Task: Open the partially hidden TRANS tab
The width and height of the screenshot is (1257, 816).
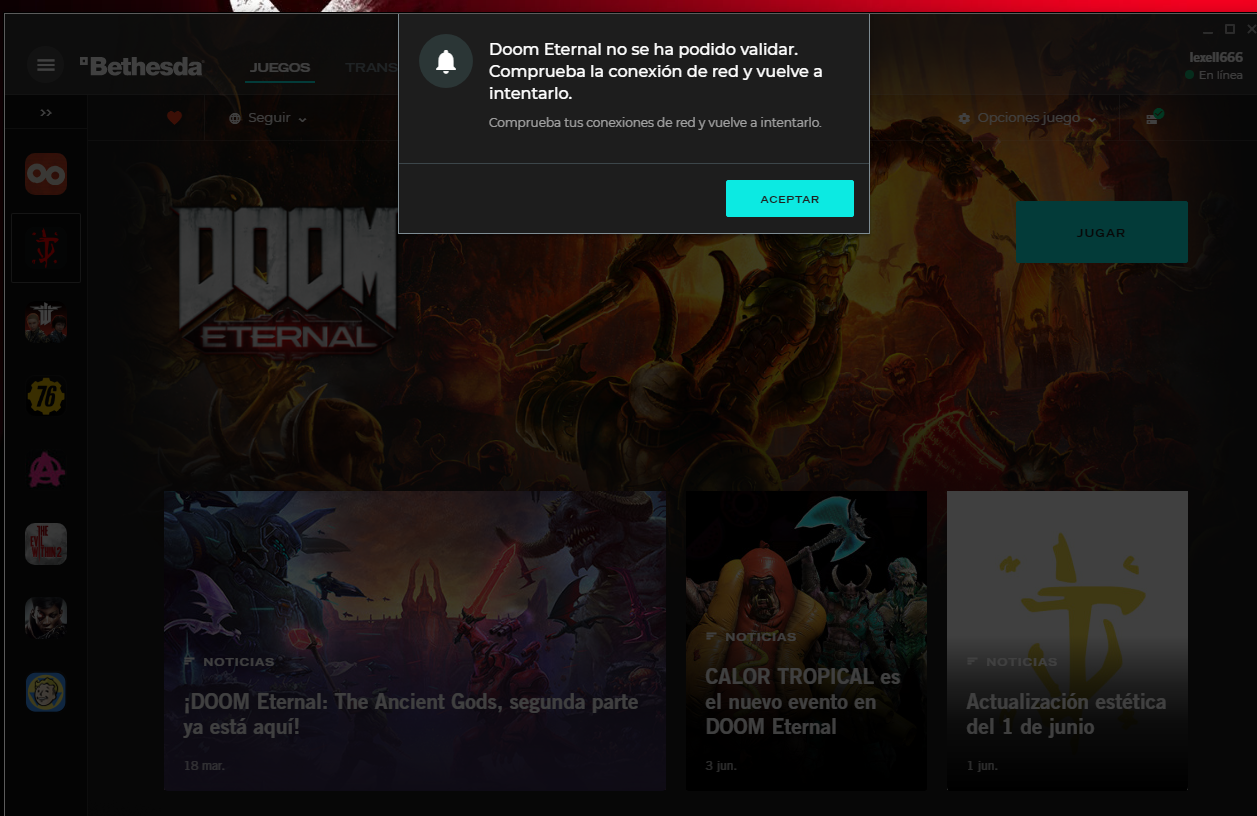Action: (x=371, y=68)
